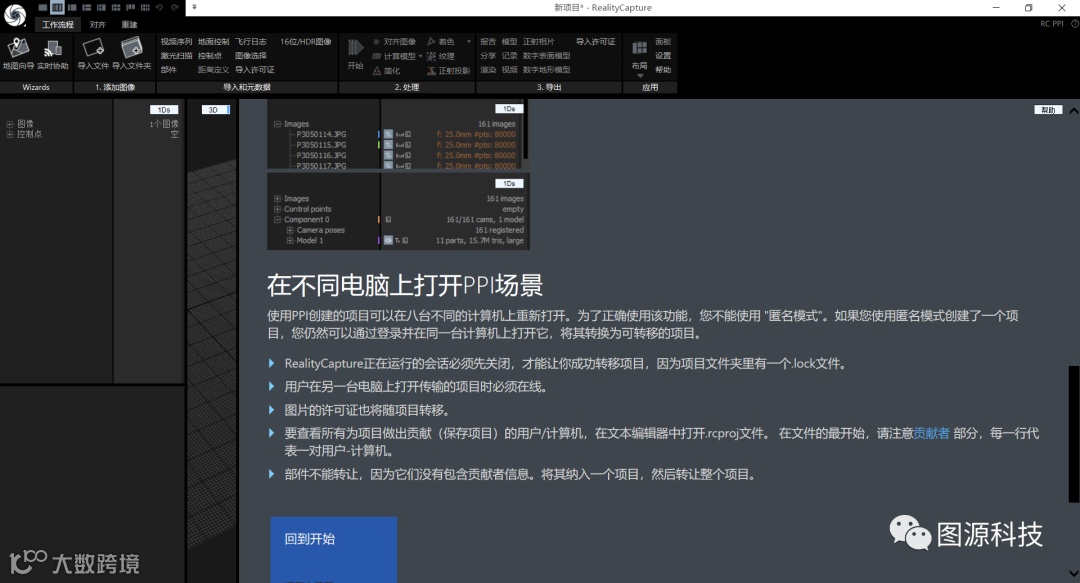Click 正射相片 export ortho photo

point(539,42)
